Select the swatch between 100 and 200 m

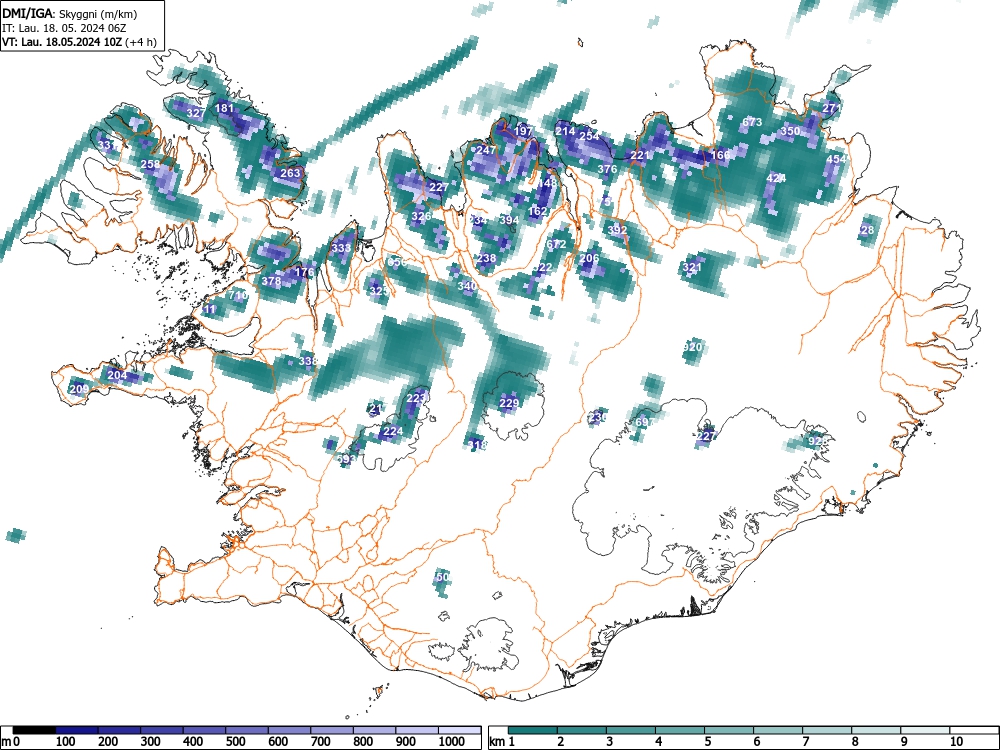click(x=77, y=730)
